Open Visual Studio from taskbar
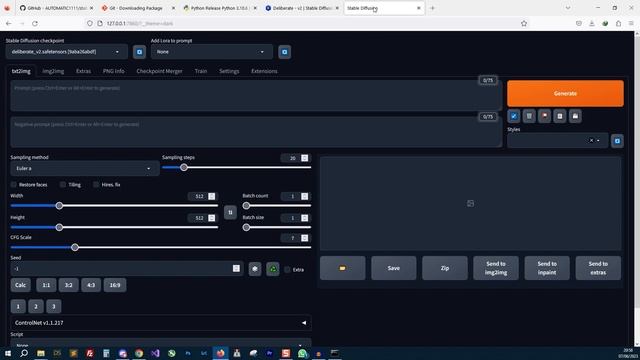The image size is (640, 360). [x=155, y=353]
